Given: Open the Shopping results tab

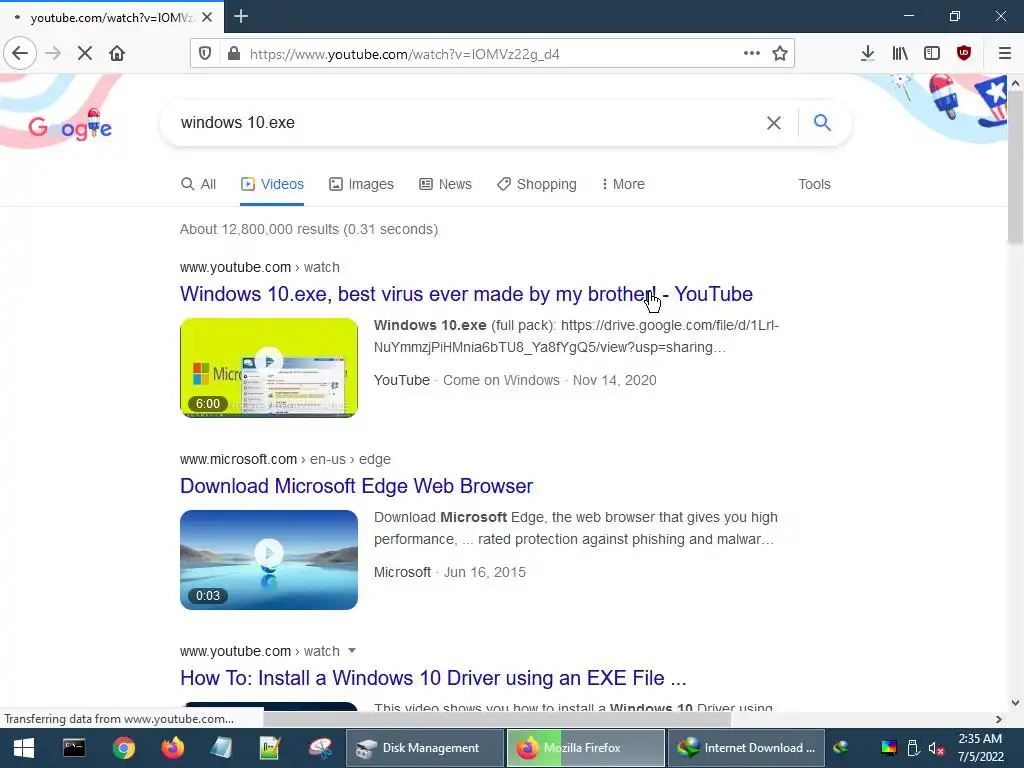Looking at the screenshot, I should coord(537,184).
